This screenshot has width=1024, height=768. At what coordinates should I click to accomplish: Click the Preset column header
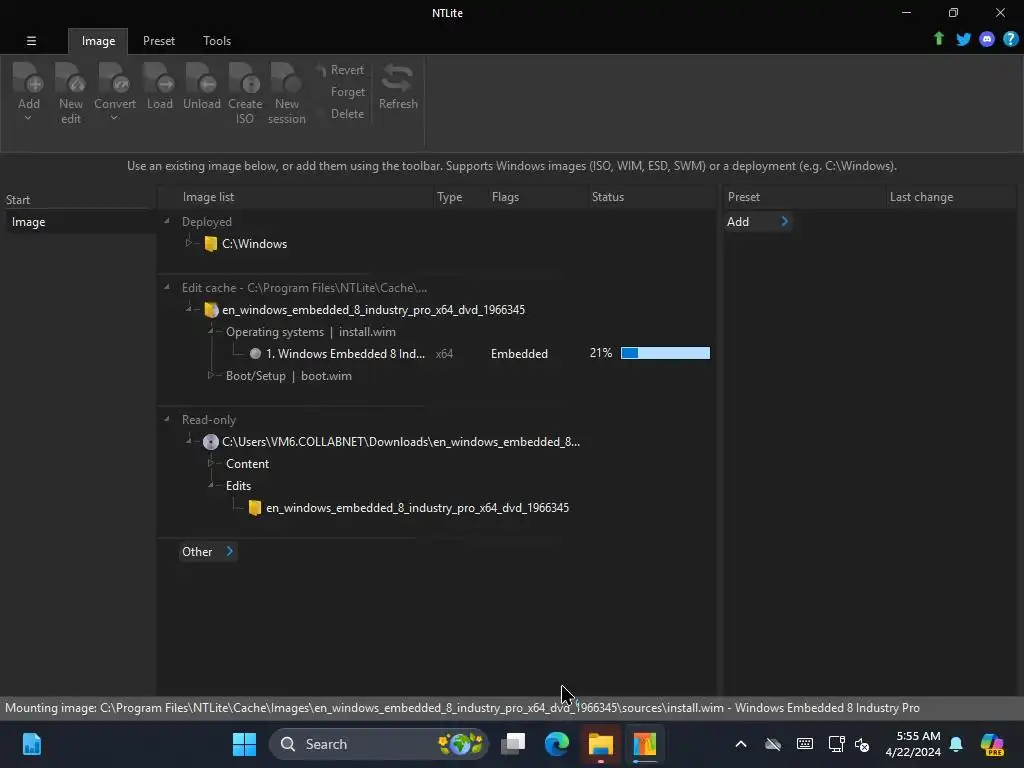(x=743, y=197)
